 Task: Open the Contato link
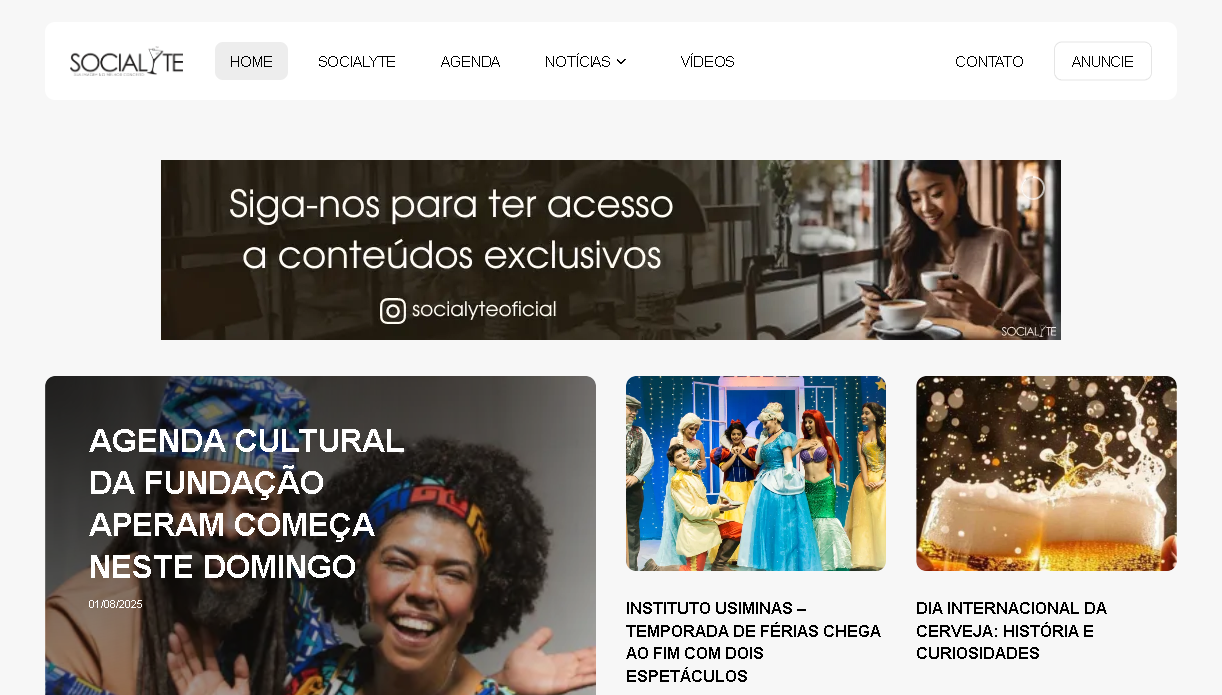point(989,61)
